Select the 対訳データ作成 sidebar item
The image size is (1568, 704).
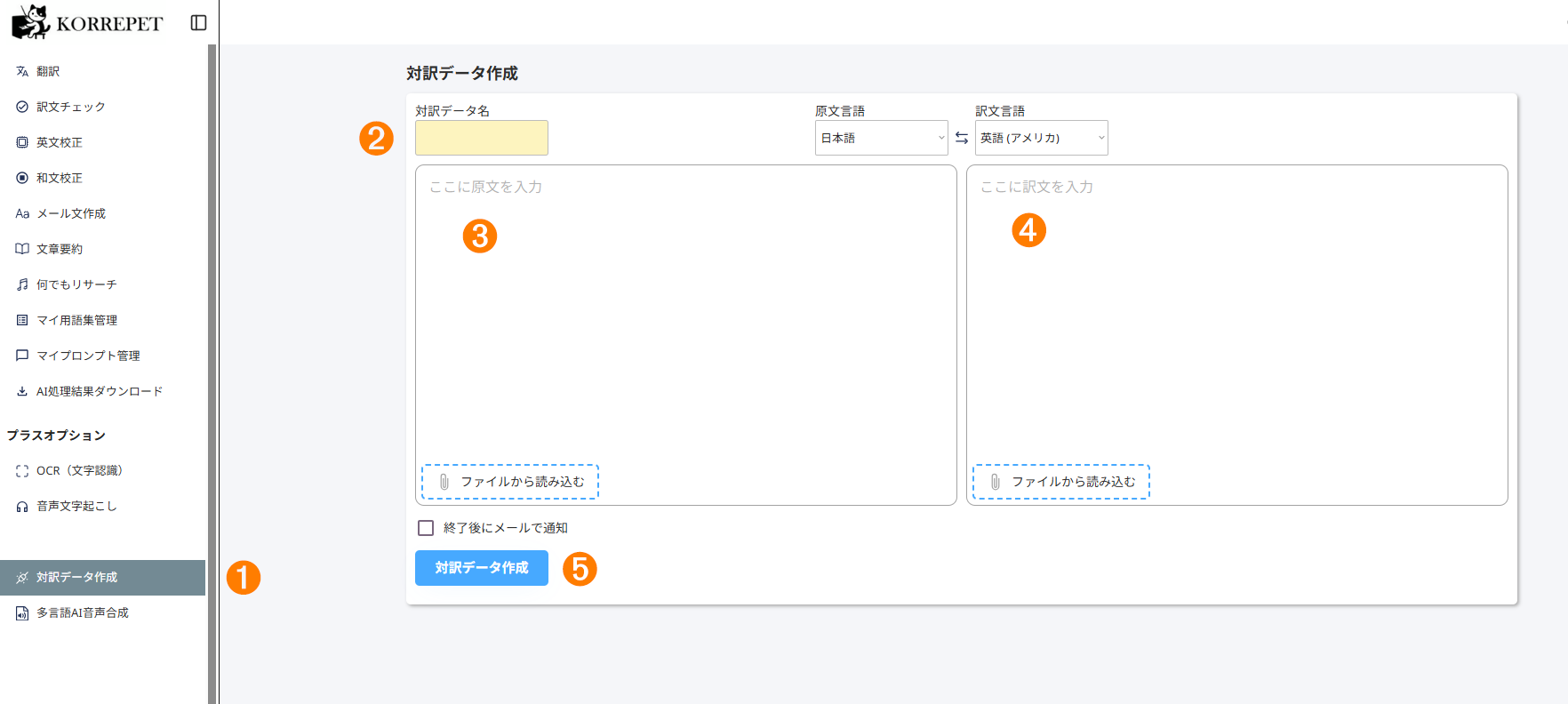click(103, 578)
